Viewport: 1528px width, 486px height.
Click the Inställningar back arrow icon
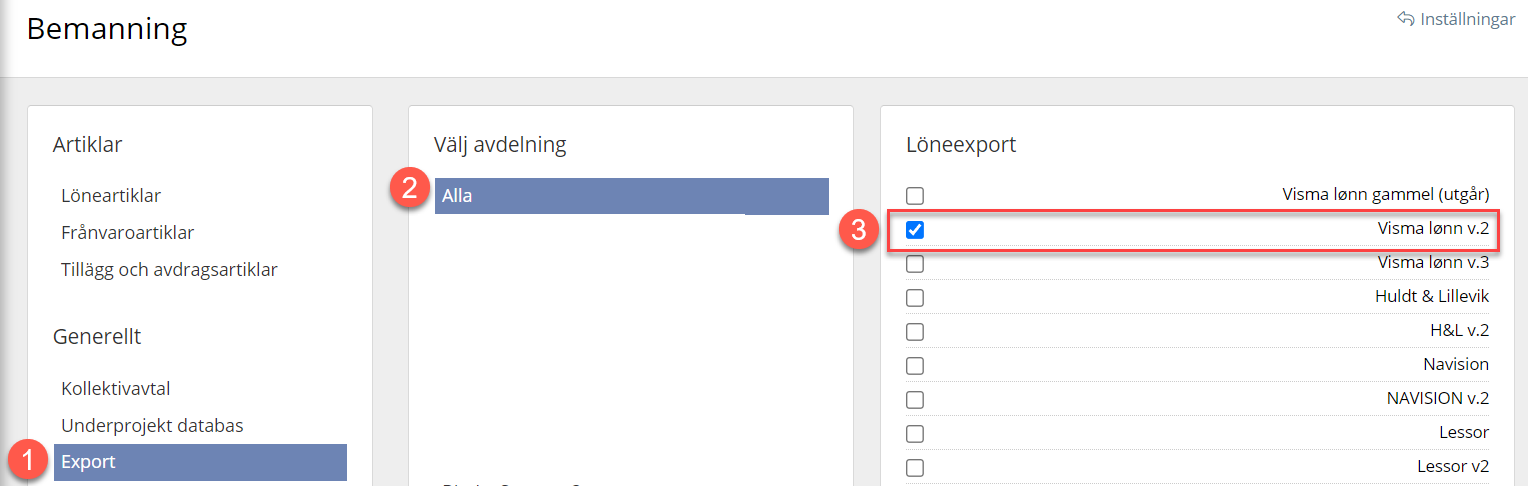(1405, 19)
